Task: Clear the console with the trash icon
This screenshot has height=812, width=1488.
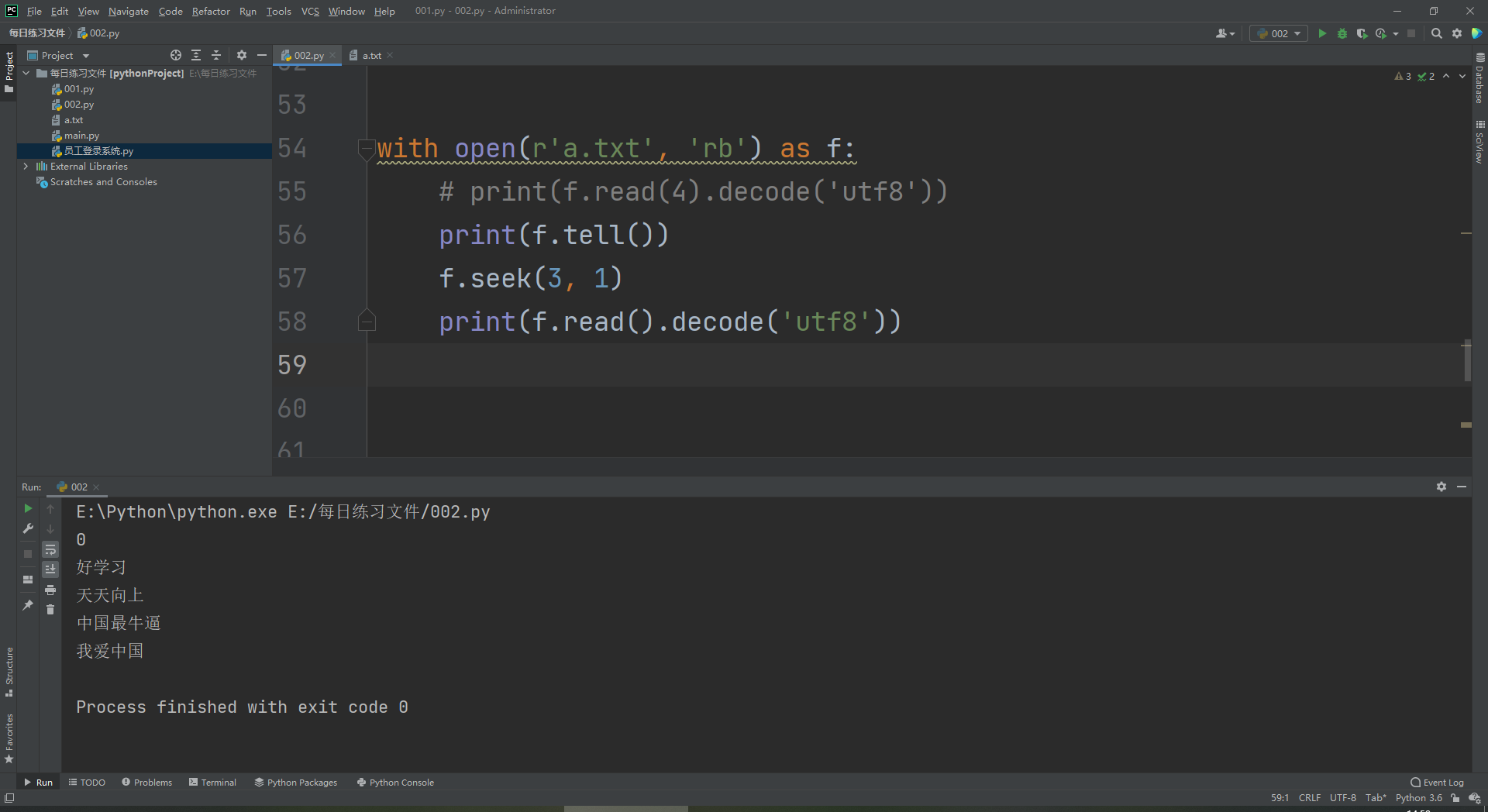Action: [50, 610]
